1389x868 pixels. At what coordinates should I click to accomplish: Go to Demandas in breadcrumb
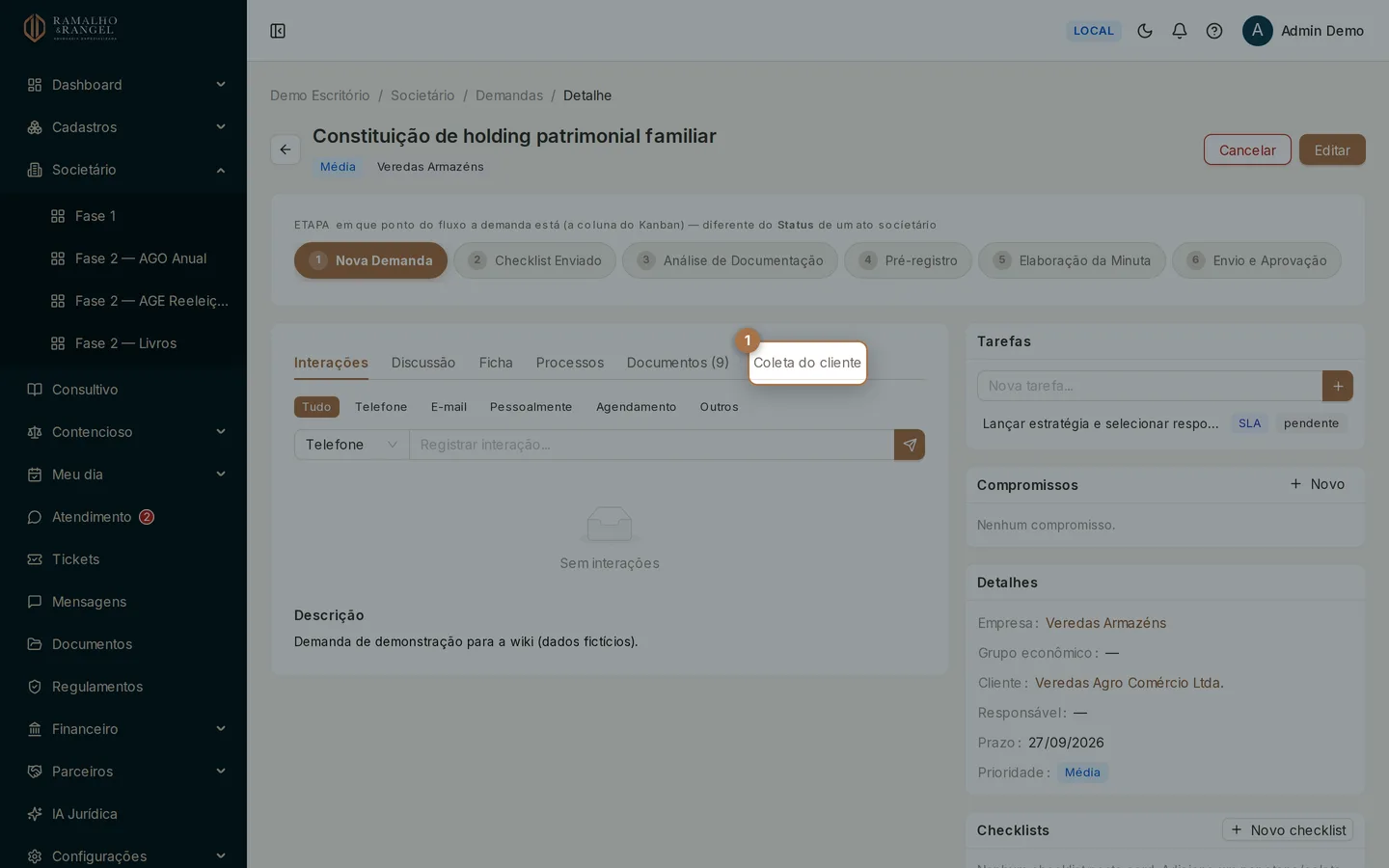pos(509,95)
